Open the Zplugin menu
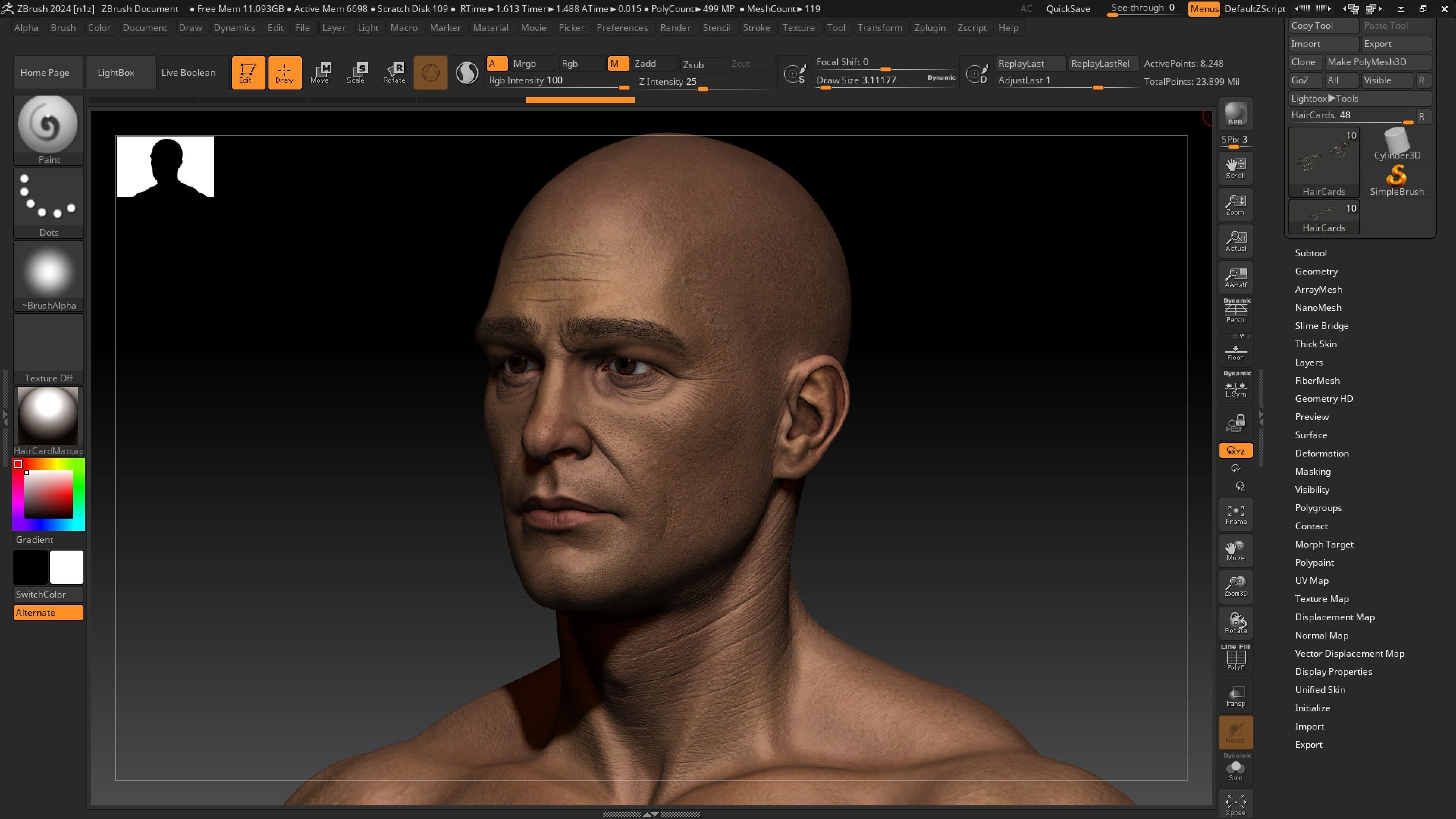1456x819 pixels. [x=929, y=28]
